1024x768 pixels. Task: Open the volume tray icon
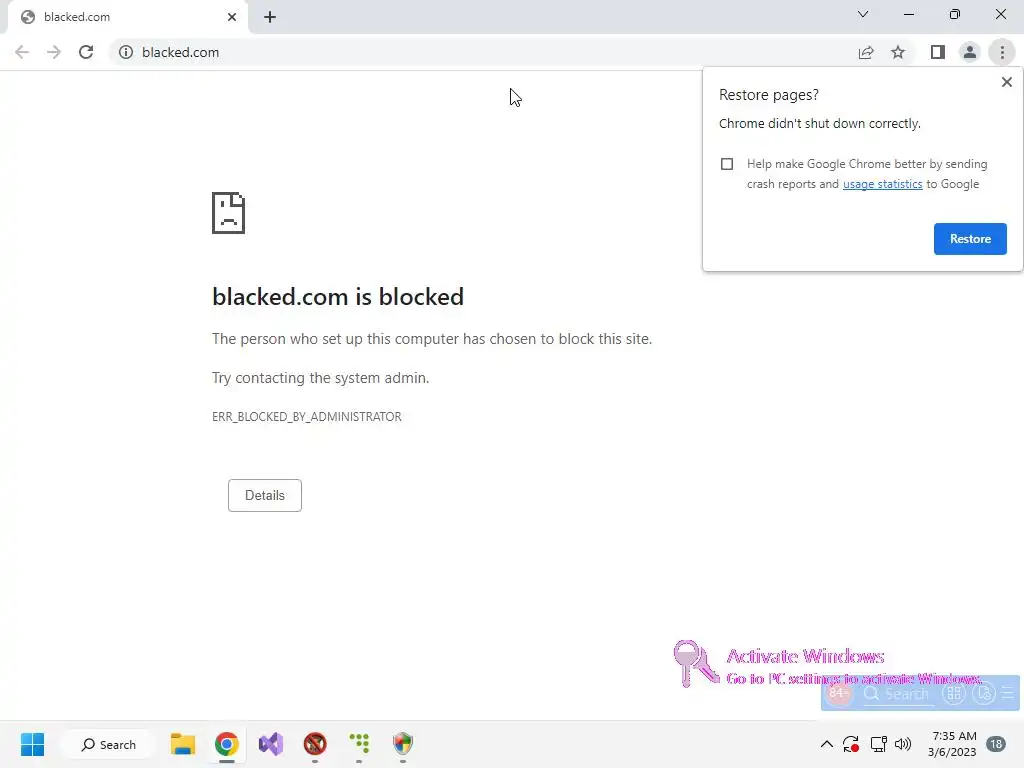pyautogui.click(x=903, y=744)
